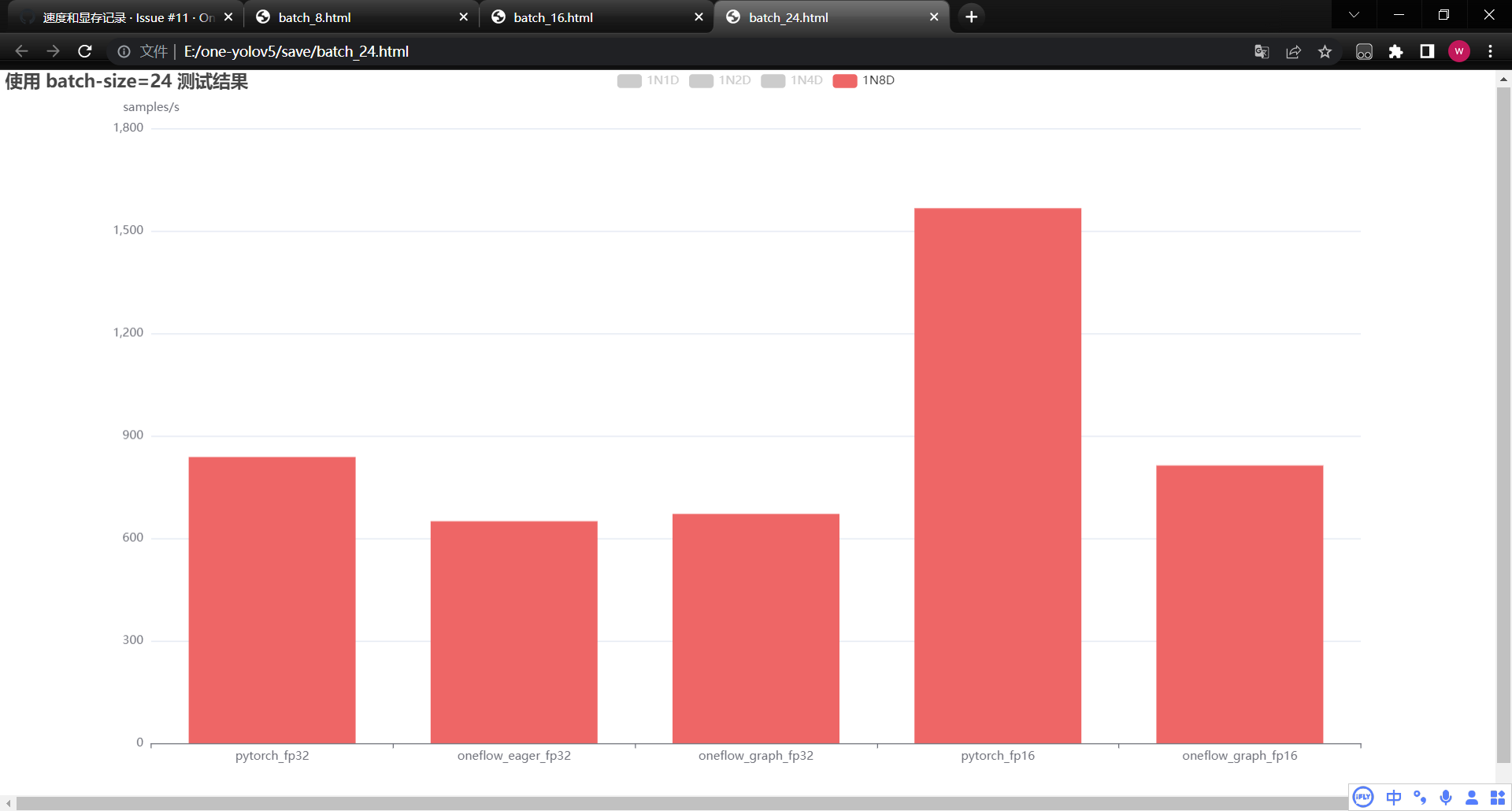Switch to the 速度和显存记录 Issue #11 tab

click(x=126, y=17)
